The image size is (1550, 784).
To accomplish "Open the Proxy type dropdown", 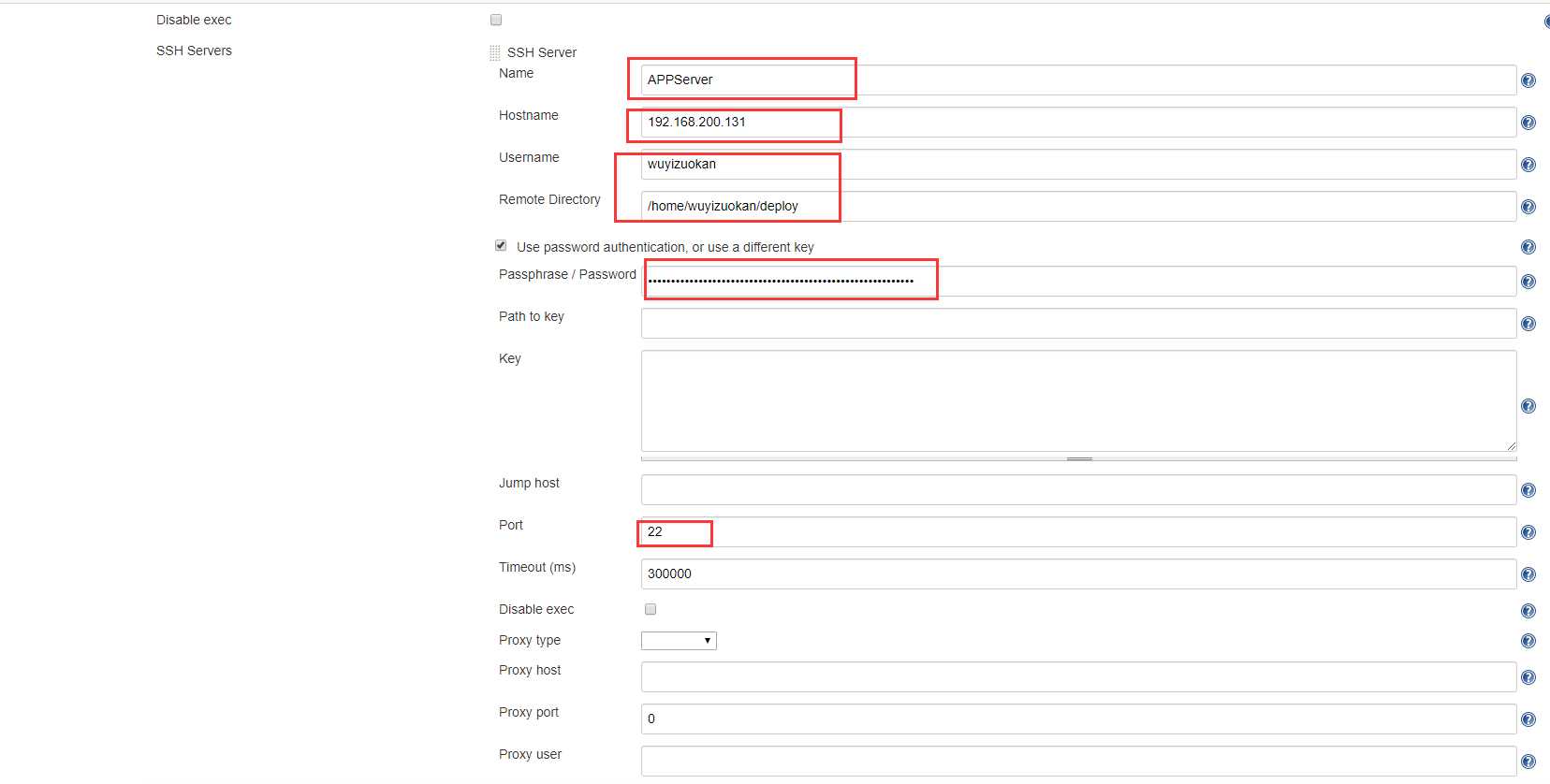I will coord(679,641).
